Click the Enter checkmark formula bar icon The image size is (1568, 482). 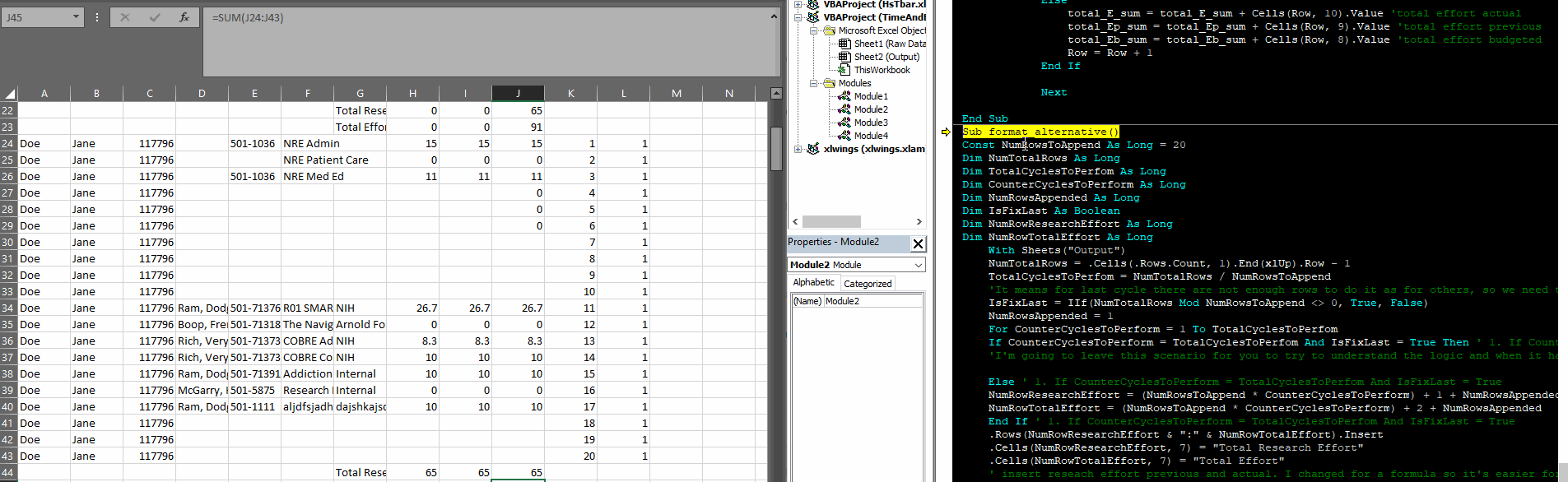pyautogui.click(x=155, y=17)
